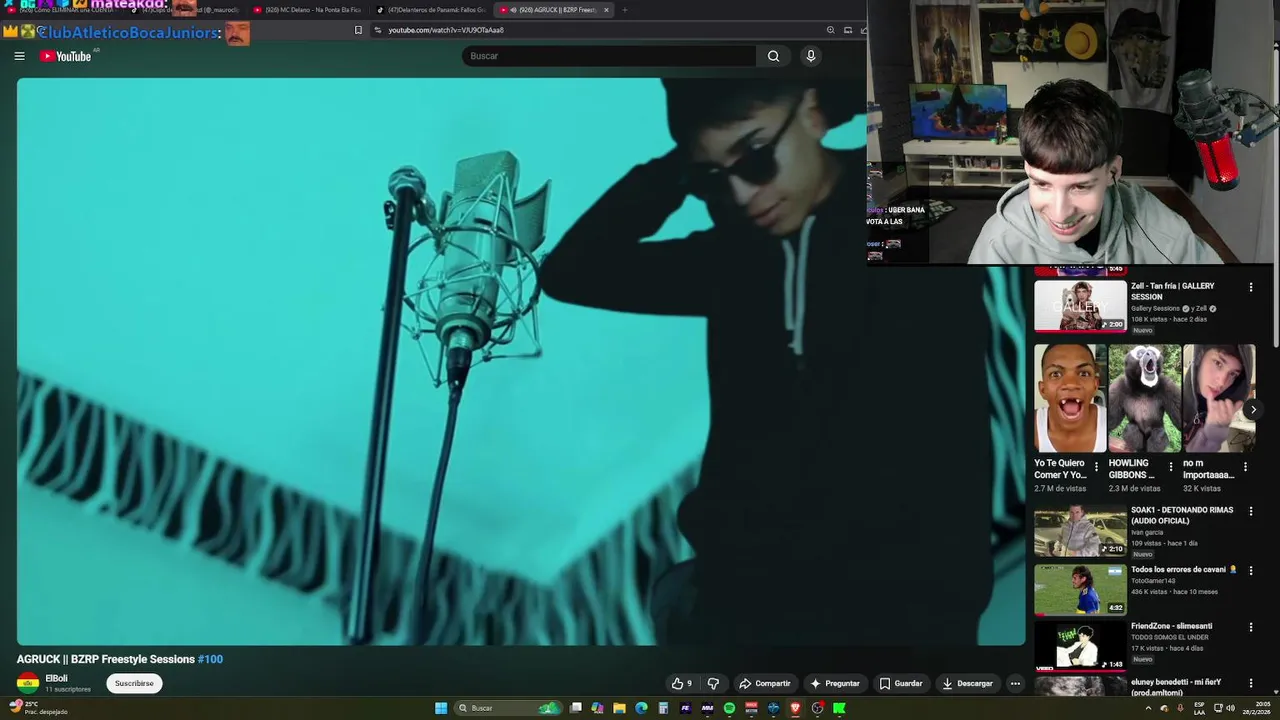The height and width of the screenshot is (720, 1280).
Task: Launch Microsoft Edge from the taskbar
Action: click(641, 708)
